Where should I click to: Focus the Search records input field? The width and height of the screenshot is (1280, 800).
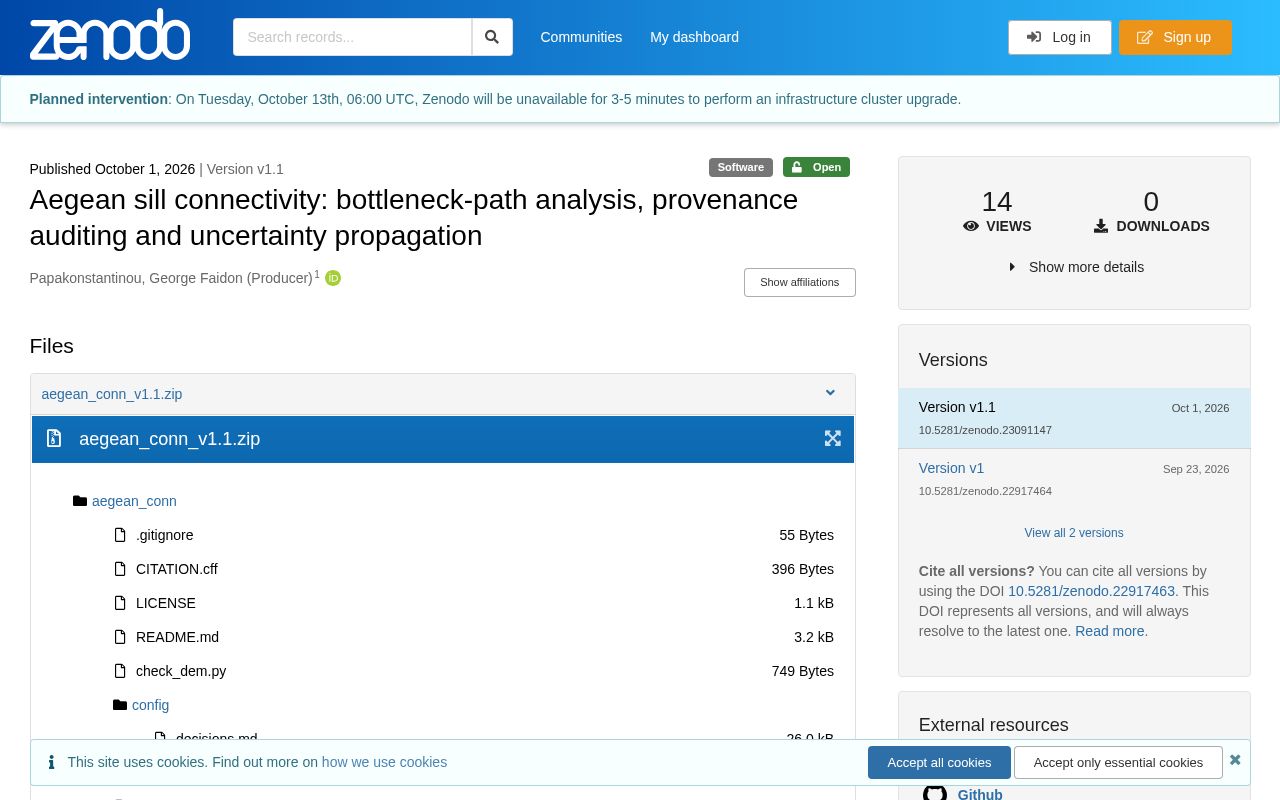352,37
